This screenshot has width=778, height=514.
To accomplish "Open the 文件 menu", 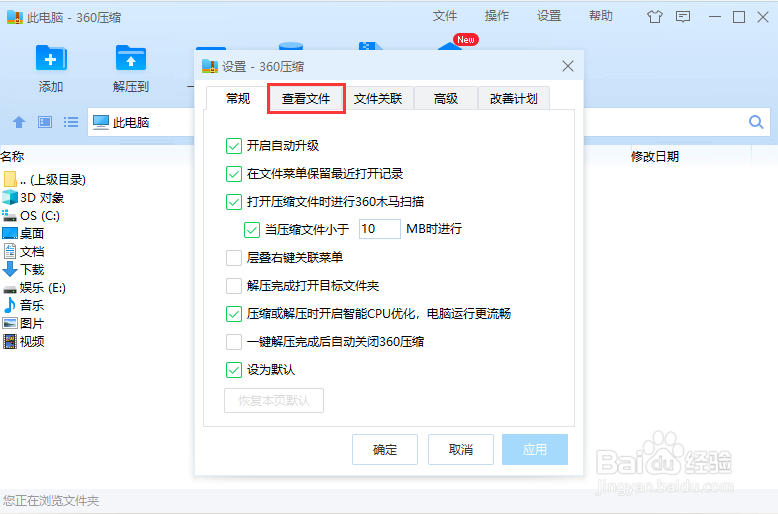I will point(445,16).
